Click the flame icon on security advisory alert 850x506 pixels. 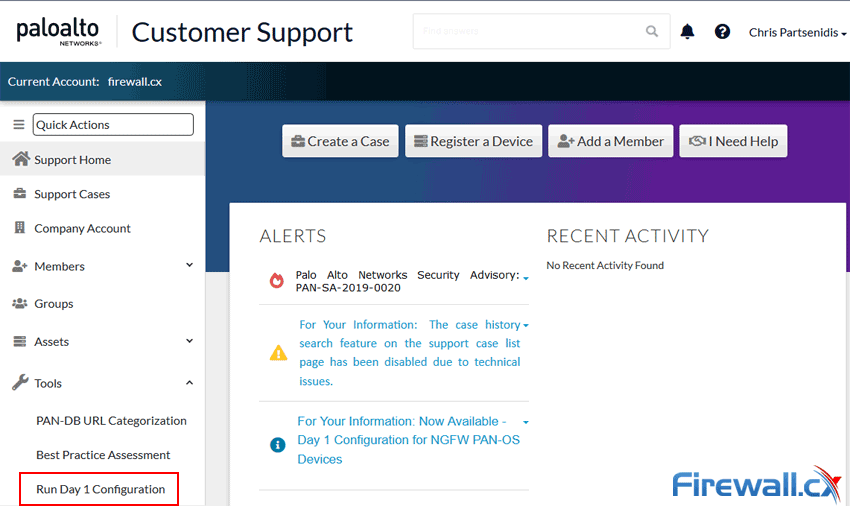pyautogui.click(x=277, y=280)
